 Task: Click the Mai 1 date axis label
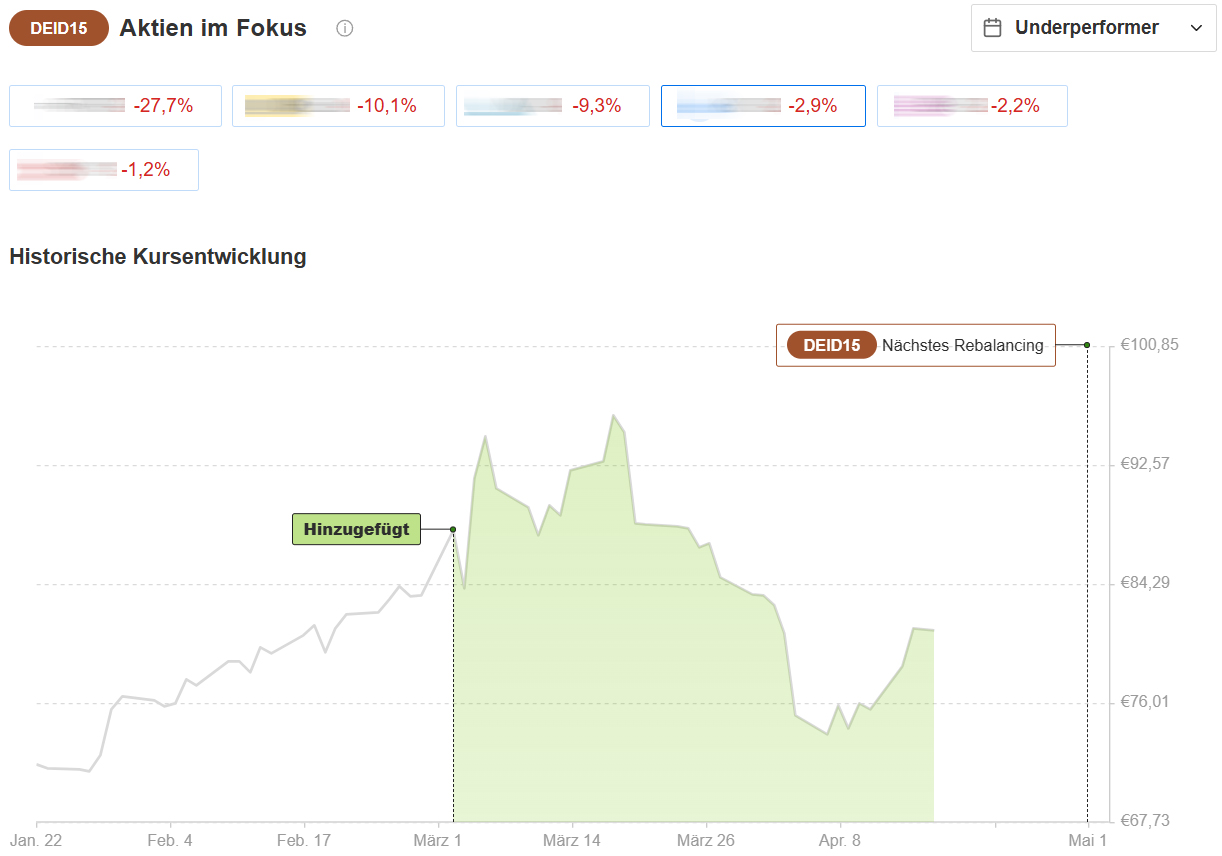1087,841
